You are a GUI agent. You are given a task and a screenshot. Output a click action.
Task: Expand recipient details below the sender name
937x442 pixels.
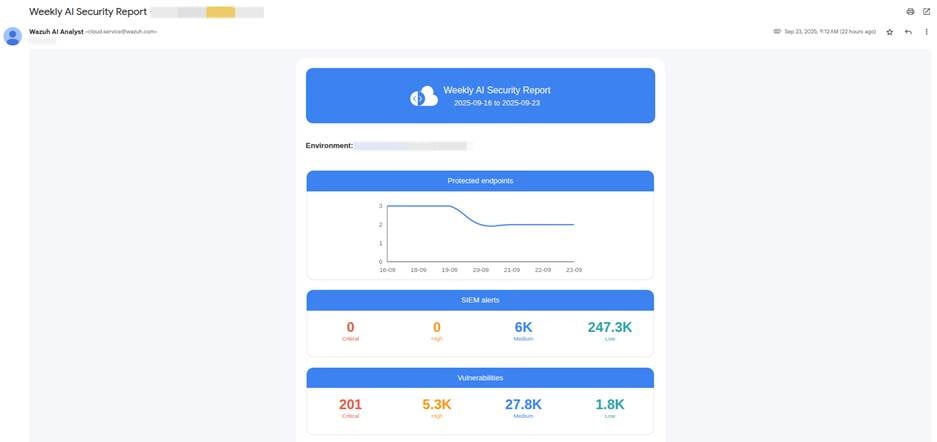[x=43, y=41]
